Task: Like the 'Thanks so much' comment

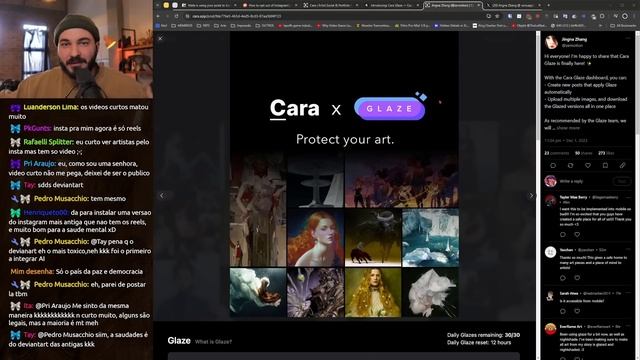Action: 577,278
